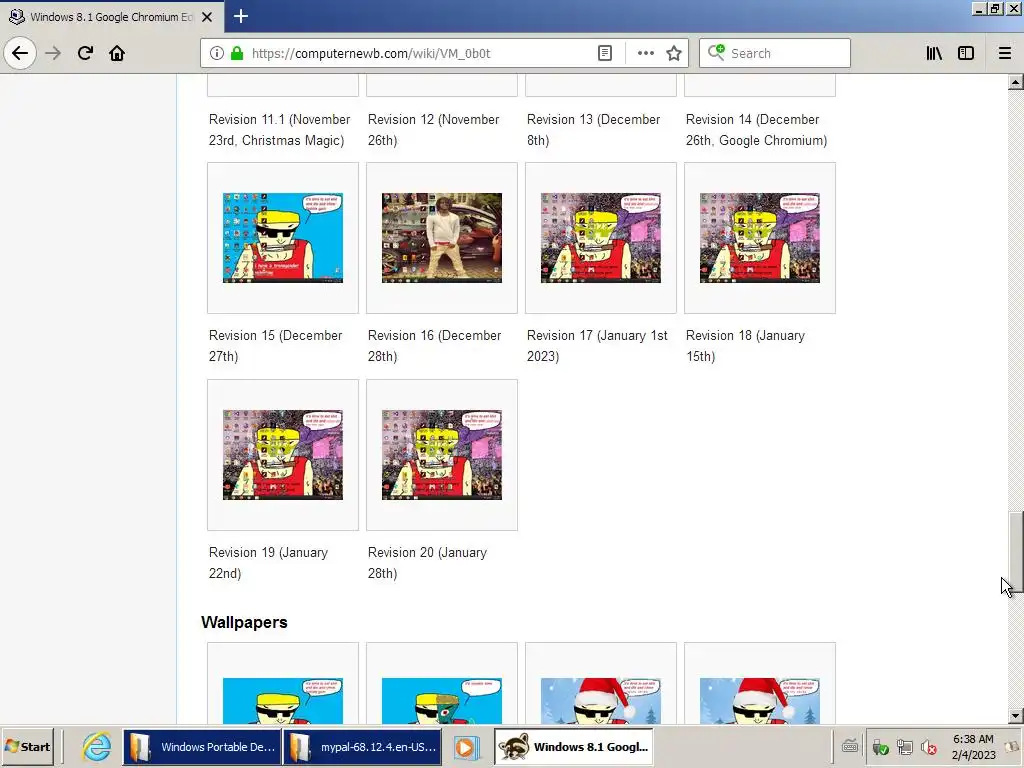Open a new browser tab
Viewport: 1024px width, 768px height.
(x=240, y=16)
